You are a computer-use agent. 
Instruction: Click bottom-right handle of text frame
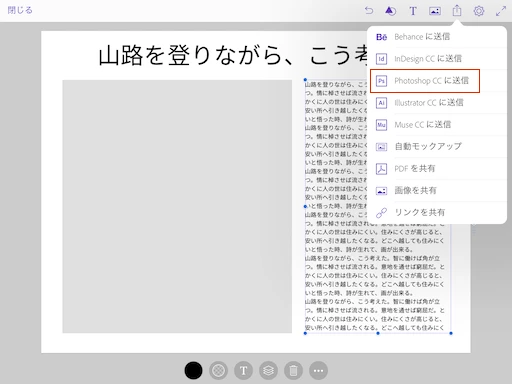pyautogui.click(x=451, y=333)
